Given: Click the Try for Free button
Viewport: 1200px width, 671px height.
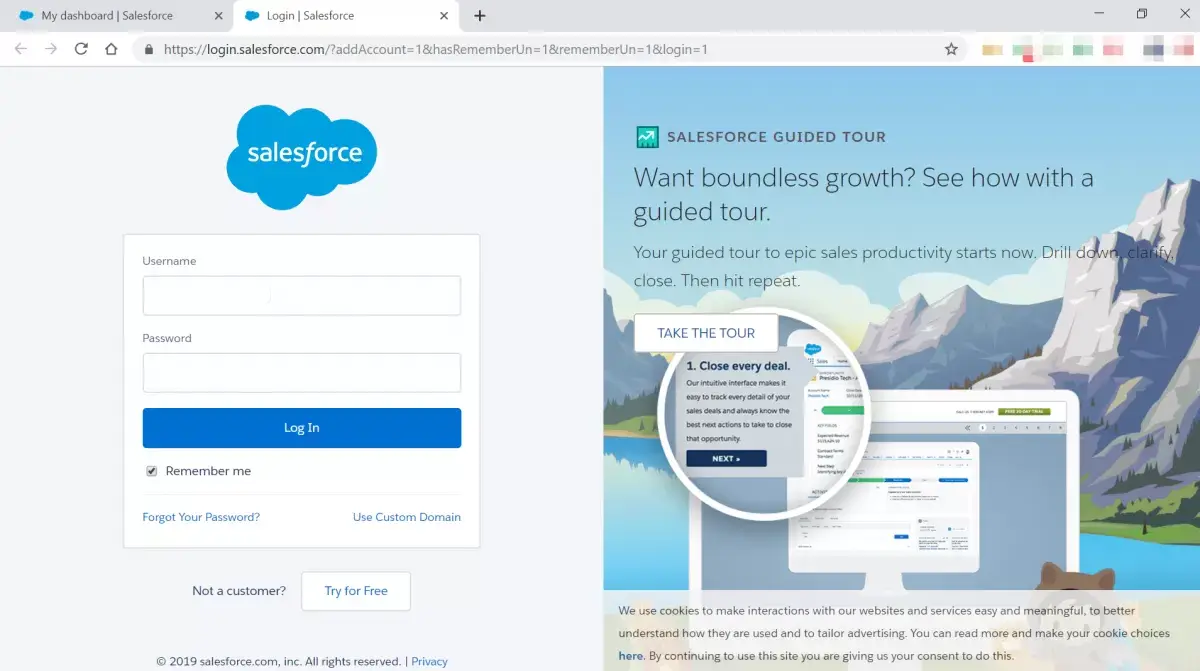Looking at the screenshot, I should pos(356,591).
